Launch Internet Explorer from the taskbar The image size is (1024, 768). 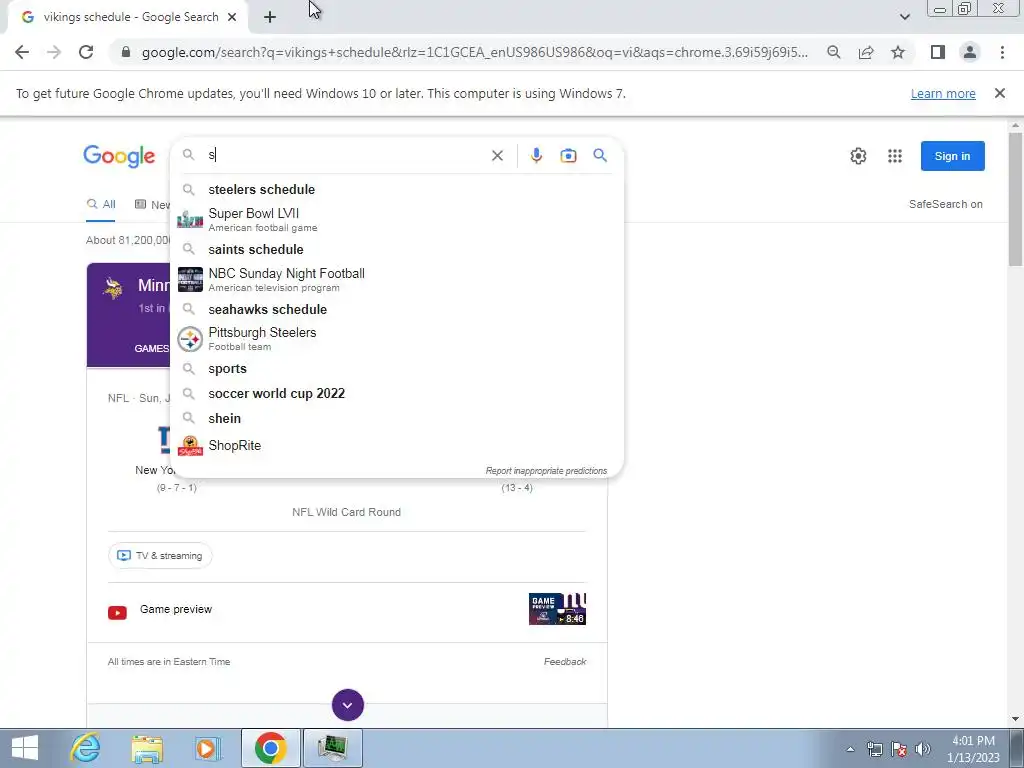[86, 748]
